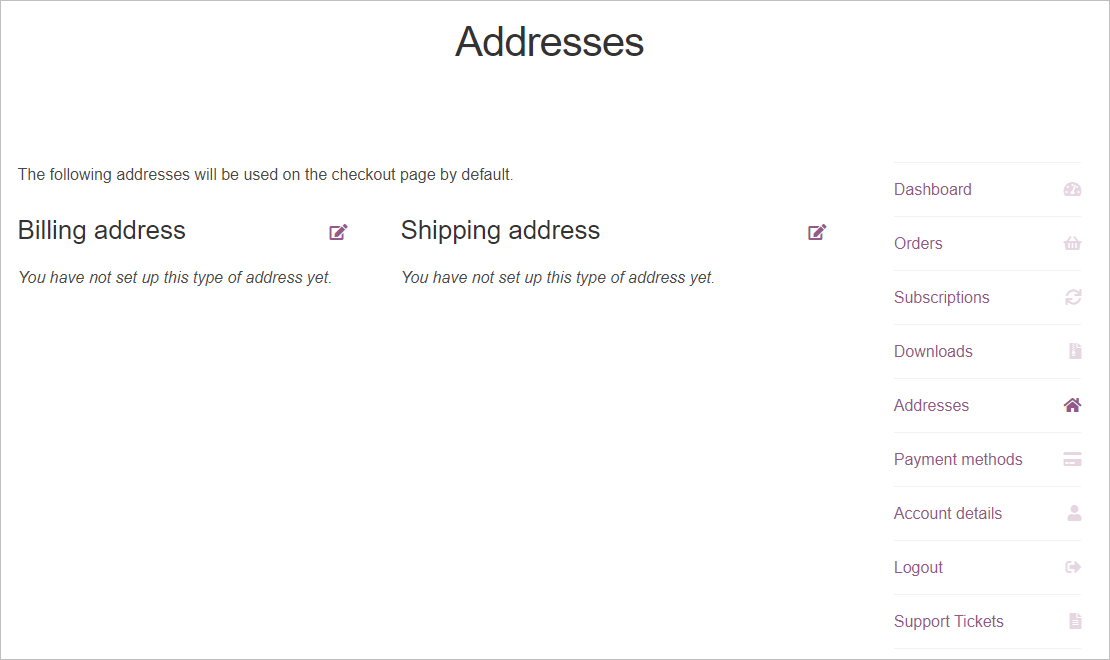Select the Addresses menu entry in the sidebar
The width and height of the screenshot is (1110, 660).
coord(930,405)
